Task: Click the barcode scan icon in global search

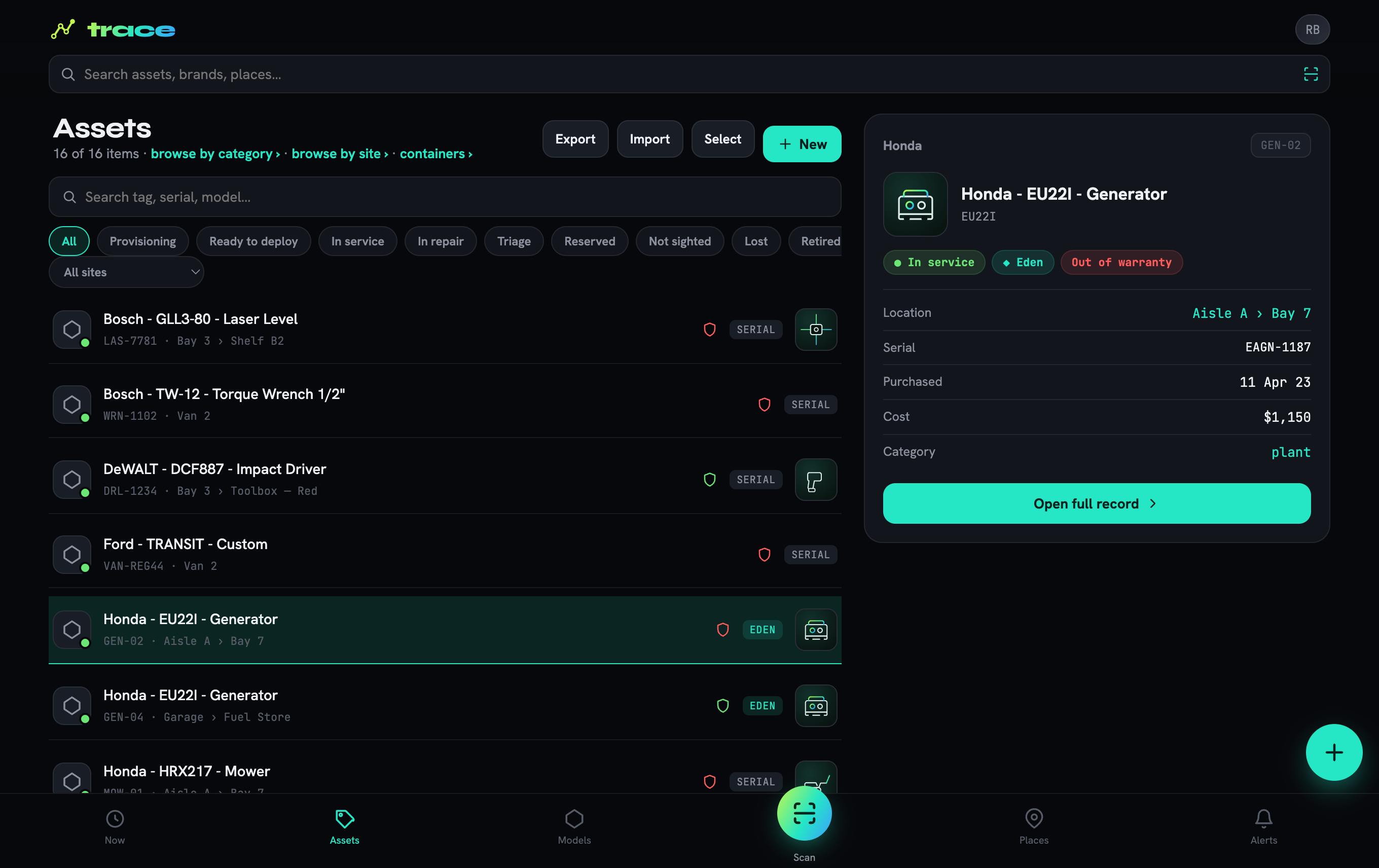Action: (x=1310, y=75)
